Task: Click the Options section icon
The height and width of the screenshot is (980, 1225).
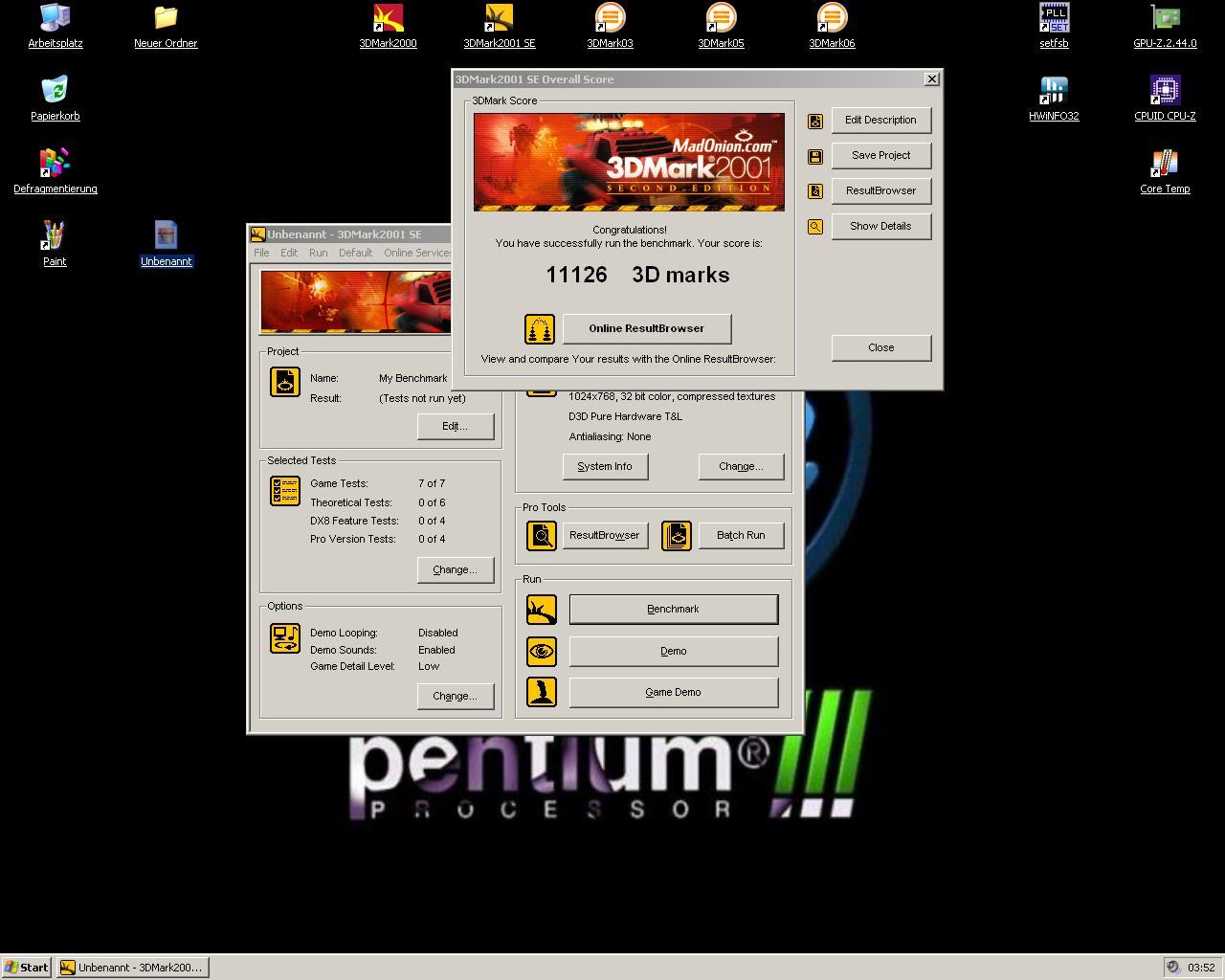Action: [x=285, y=638]
